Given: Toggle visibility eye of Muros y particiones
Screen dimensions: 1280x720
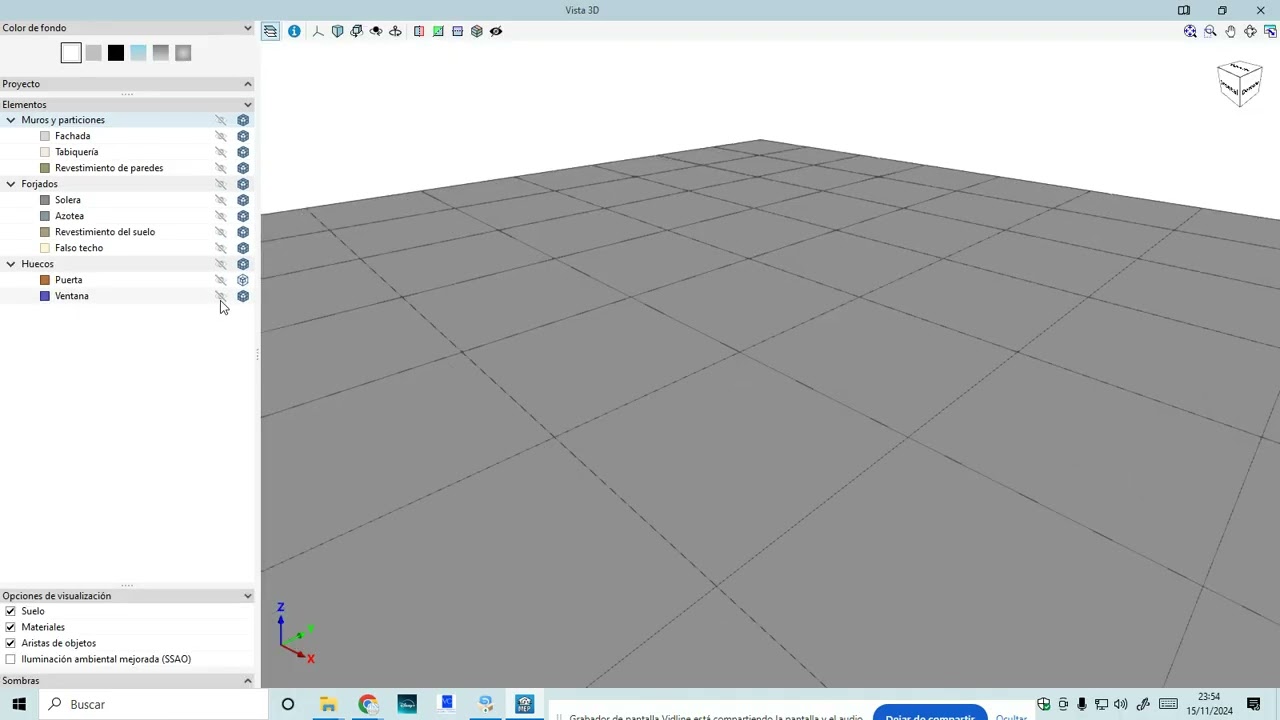Looking at the screenshot, I should [x=221, y=120].
